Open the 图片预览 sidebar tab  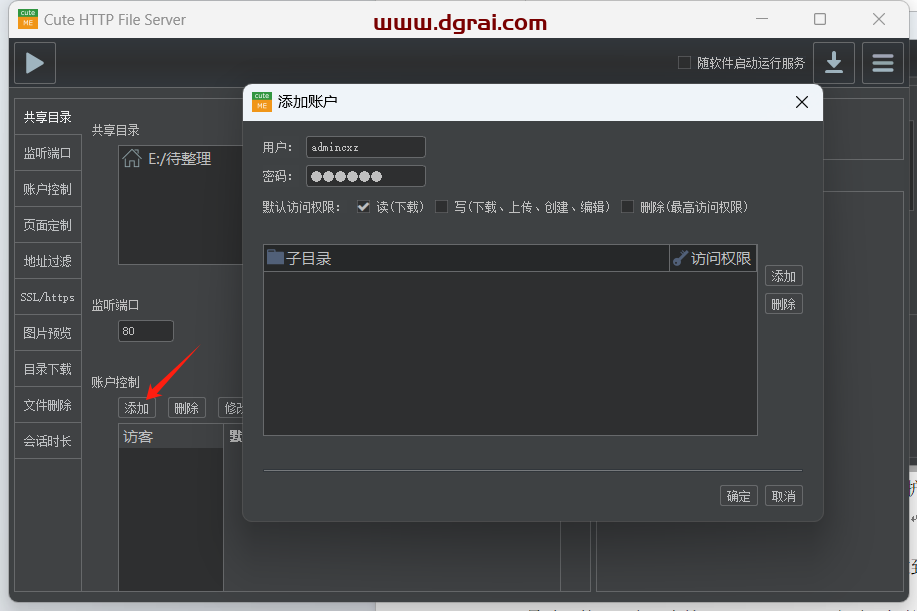point(48,333)
